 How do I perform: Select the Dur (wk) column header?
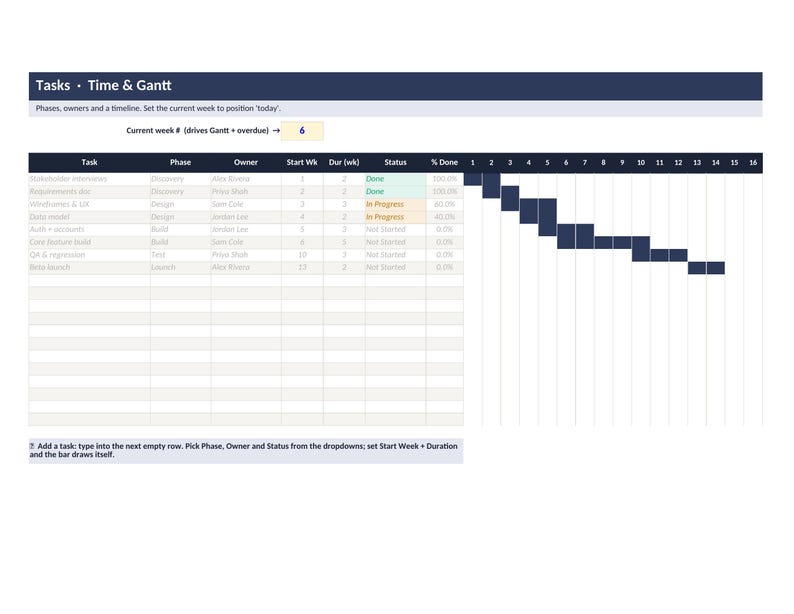344,162
